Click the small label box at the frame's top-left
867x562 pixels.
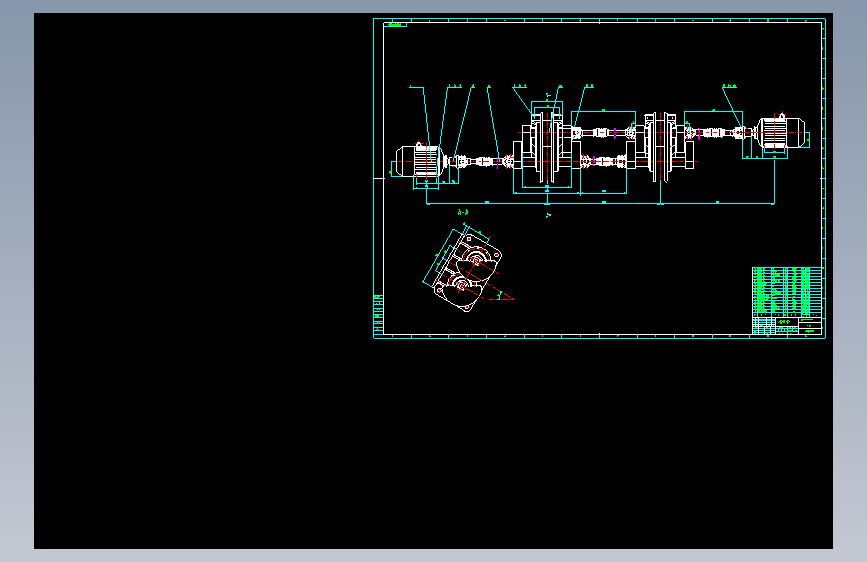point(395,24)
